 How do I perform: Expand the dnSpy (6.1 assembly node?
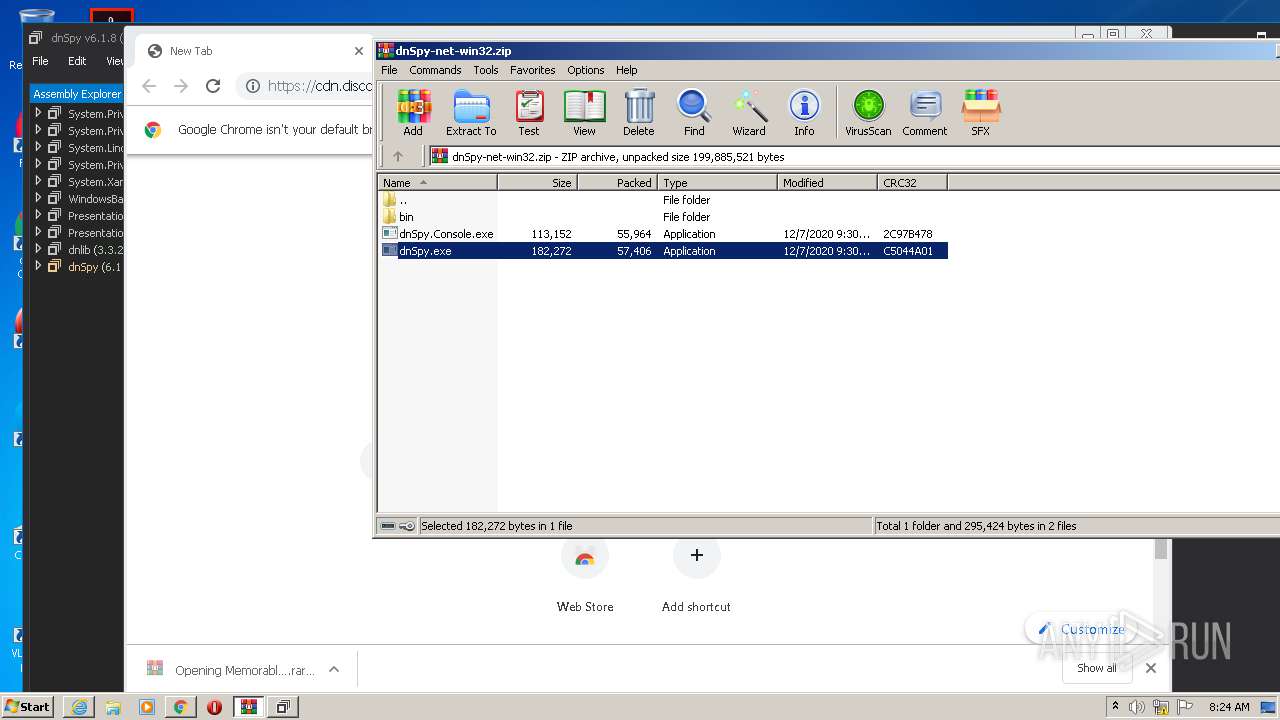point(38,266)
